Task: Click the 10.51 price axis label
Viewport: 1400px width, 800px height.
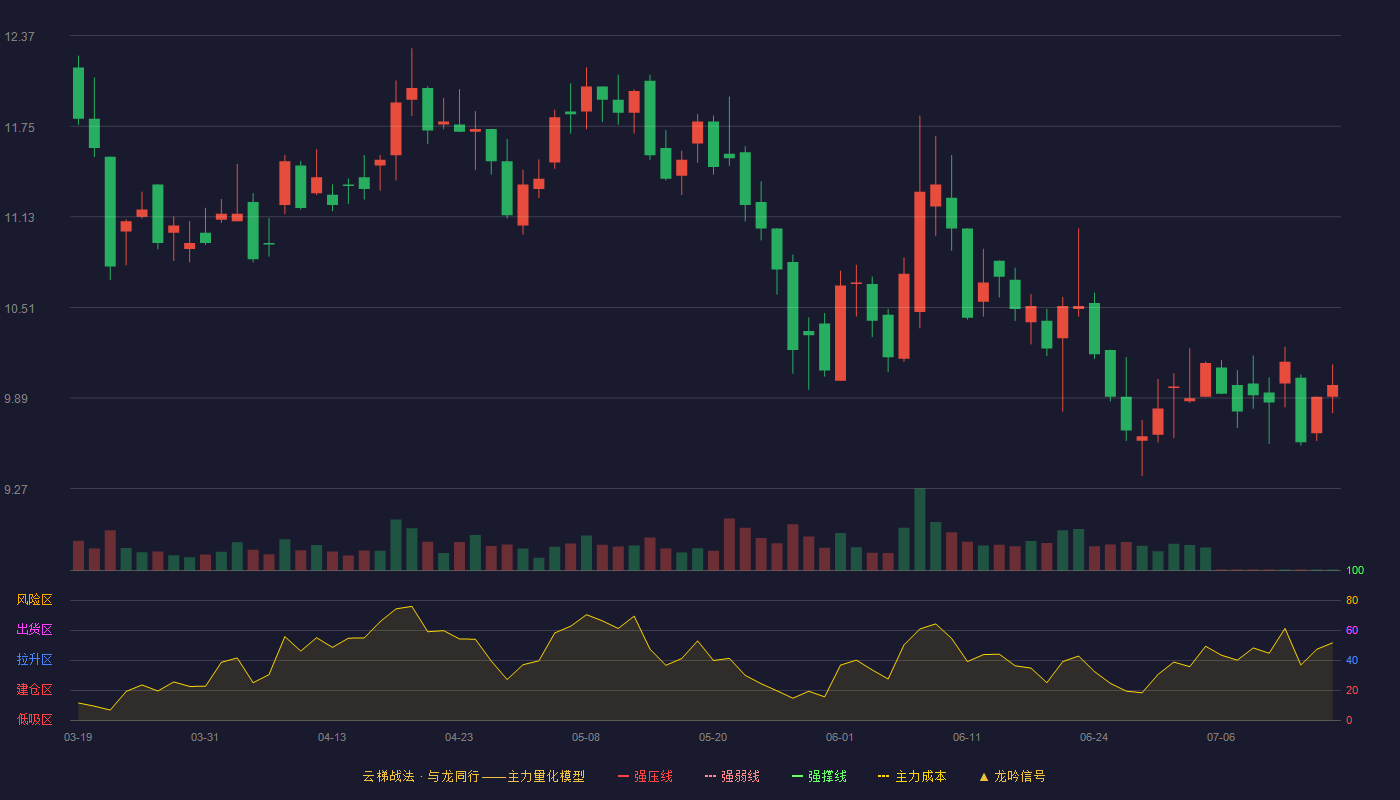Action: (x=19, y=308)
